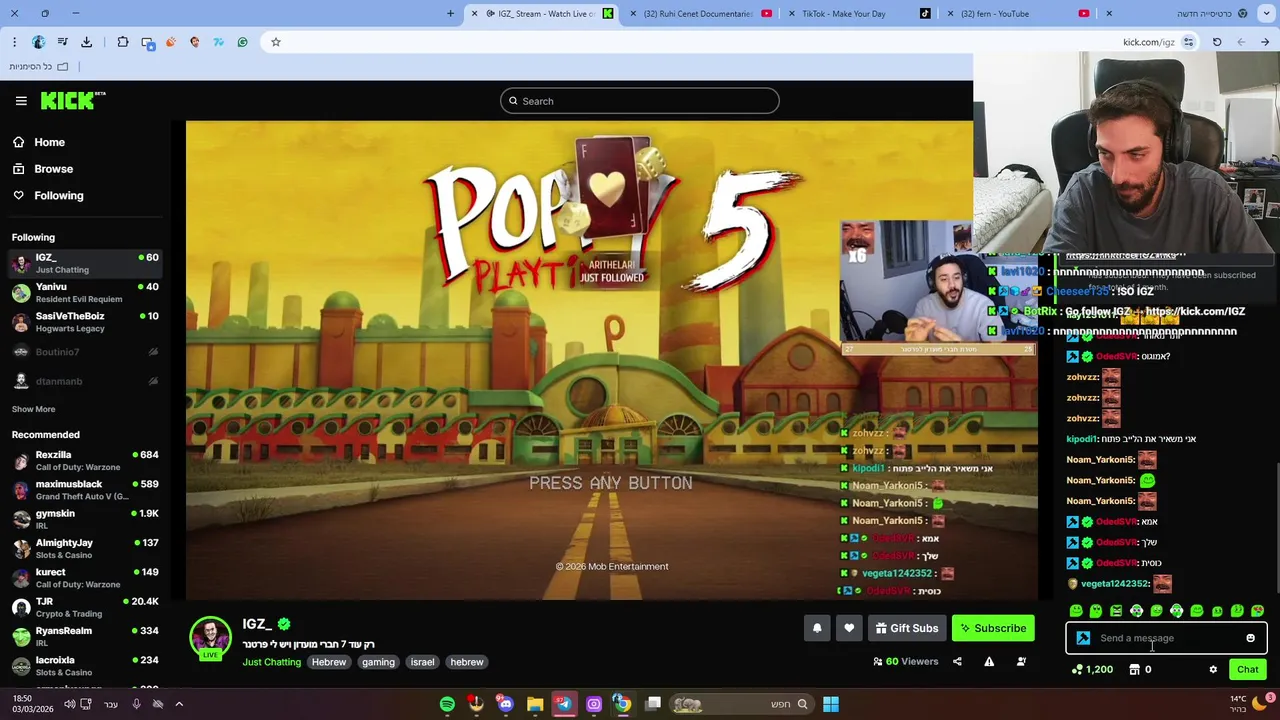The height and width of the screenshot is (720, 1280).
Task: Click the Gift Subs button
Action: (907, 628)
